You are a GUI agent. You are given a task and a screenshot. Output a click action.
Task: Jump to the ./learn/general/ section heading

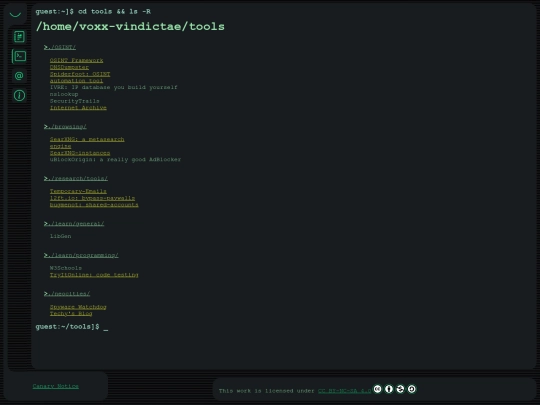(x=74, y=224)
